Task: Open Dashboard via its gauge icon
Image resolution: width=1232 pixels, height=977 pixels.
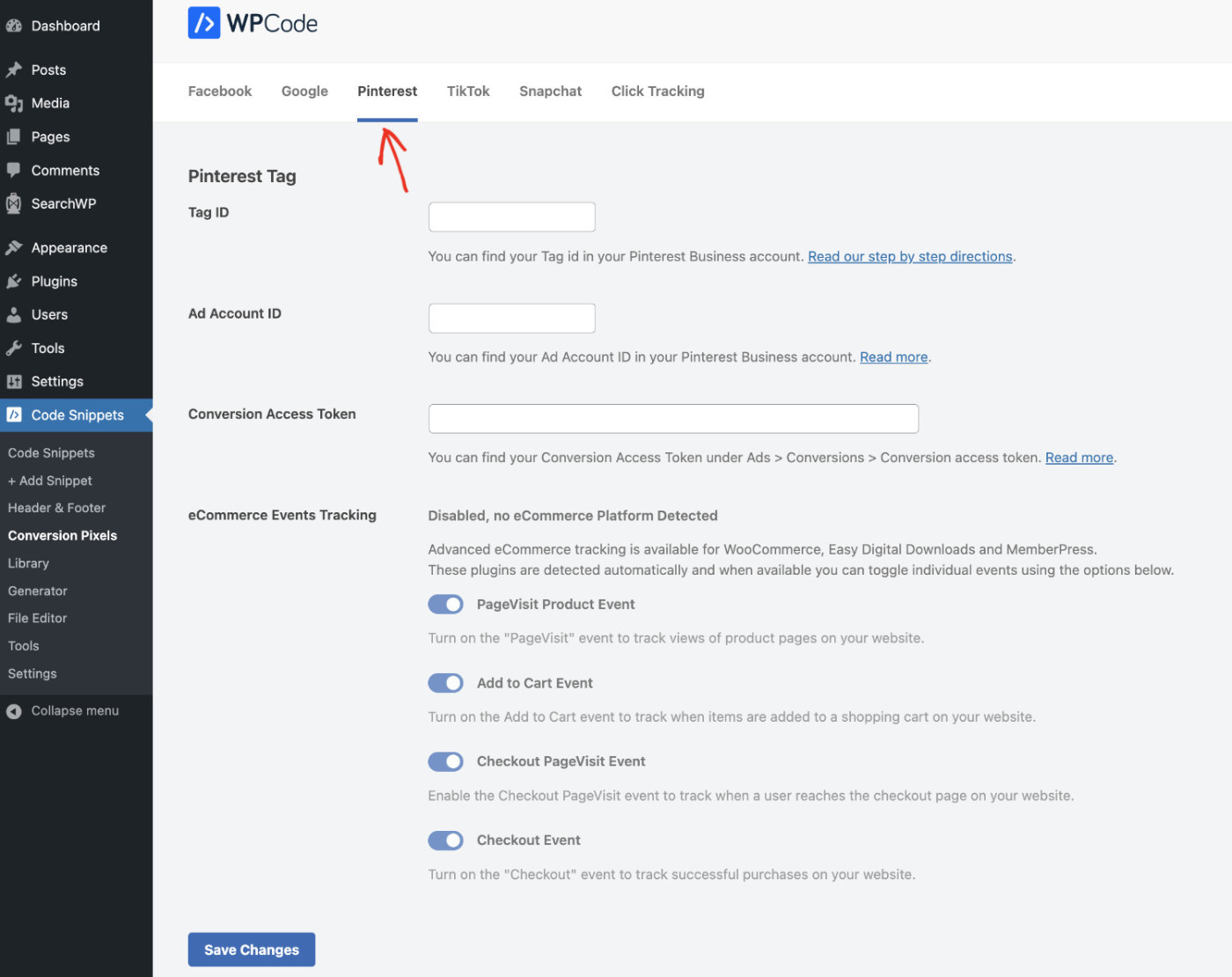Action: click(14, 26)
